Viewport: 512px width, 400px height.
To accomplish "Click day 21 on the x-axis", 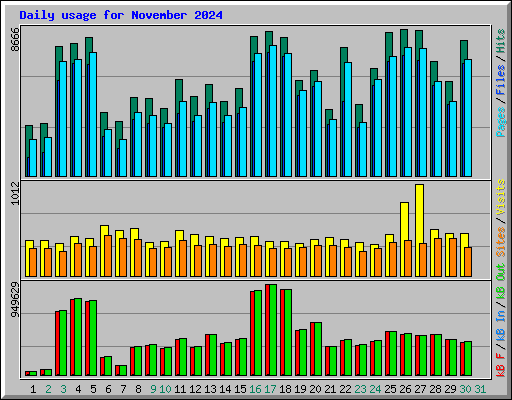I will pyautogui.click(x=330, y=389).
